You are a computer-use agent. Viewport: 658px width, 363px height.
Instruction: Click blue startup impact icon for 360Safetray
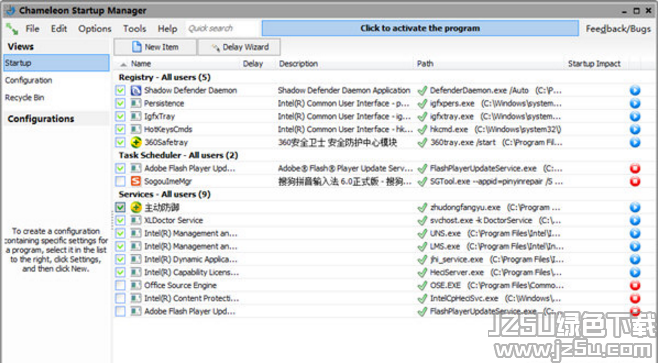pyautogui.click(x=635, y=142)
